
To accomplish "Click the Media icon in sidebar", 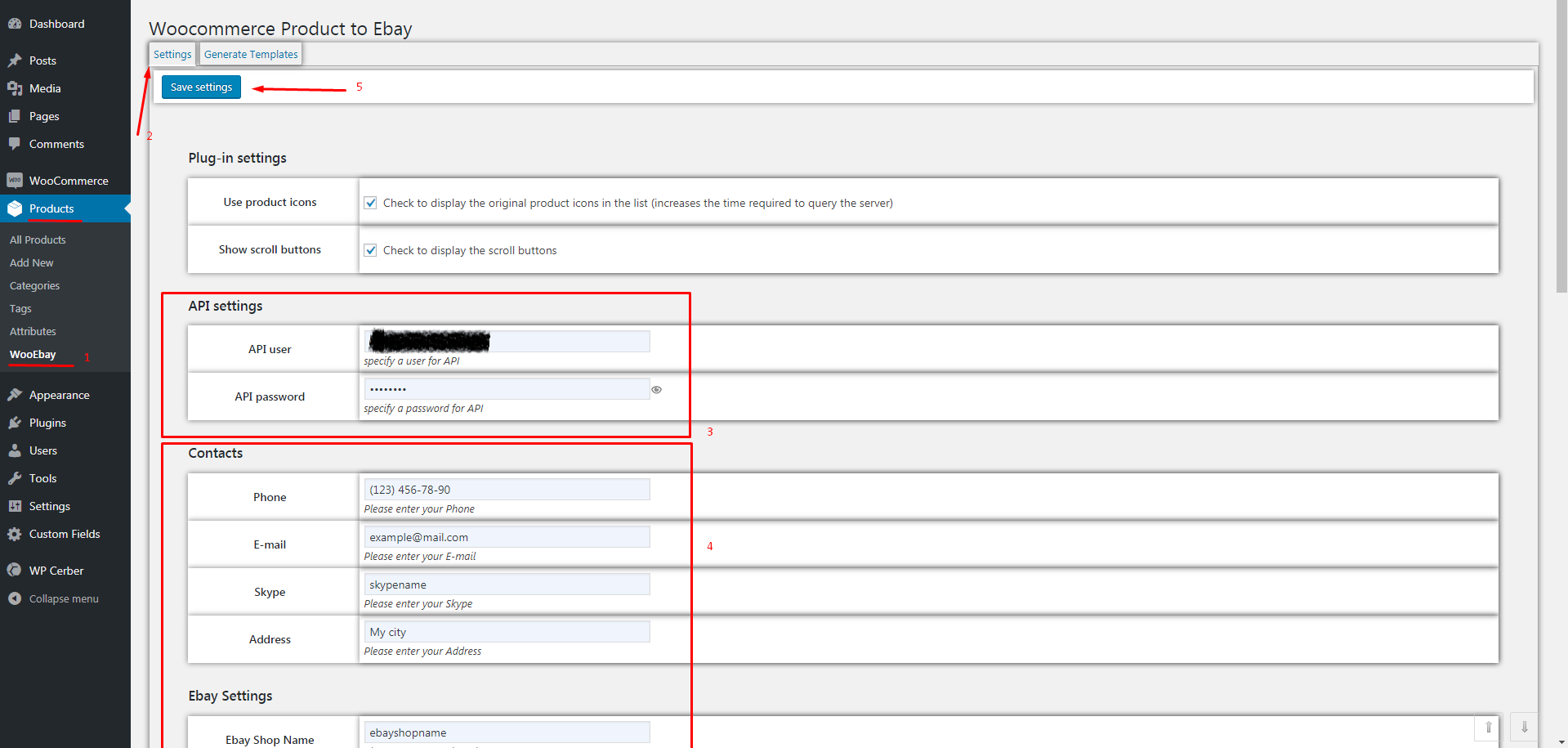I will pyautogui.click(x=15, y=88).
